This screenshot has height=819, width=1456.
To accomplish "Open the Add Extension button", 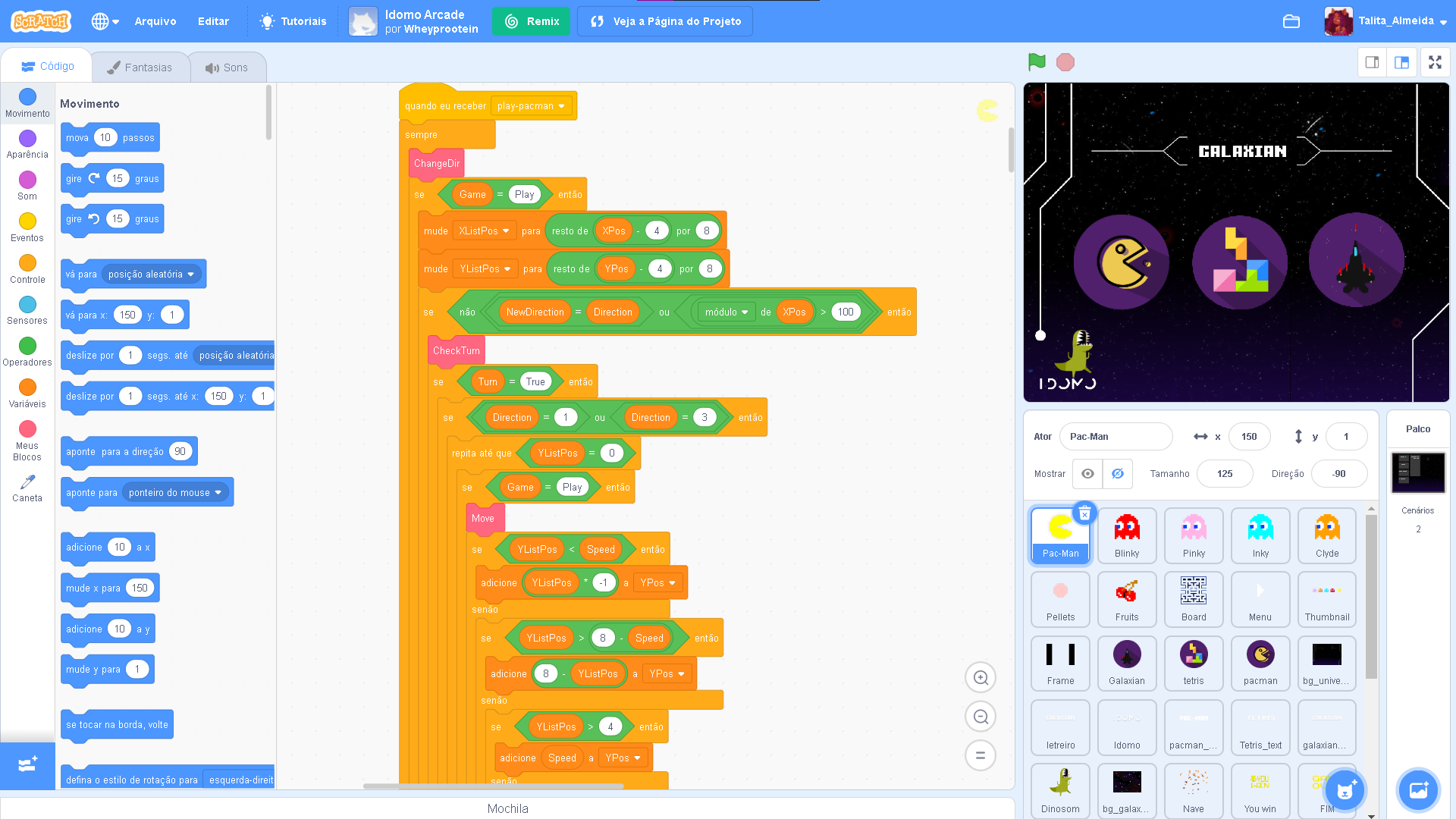I will pyautogui.click(x=27, y=766).
